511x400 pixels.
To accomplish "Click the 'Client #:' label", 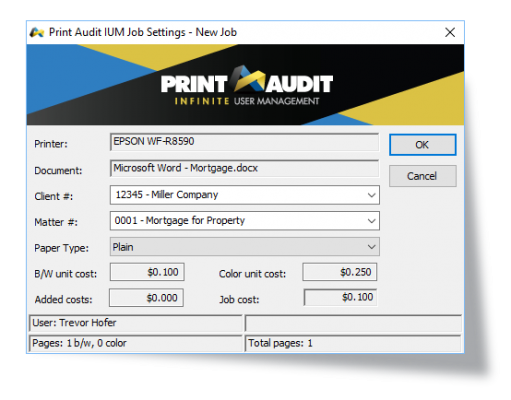I will [53, 196].
